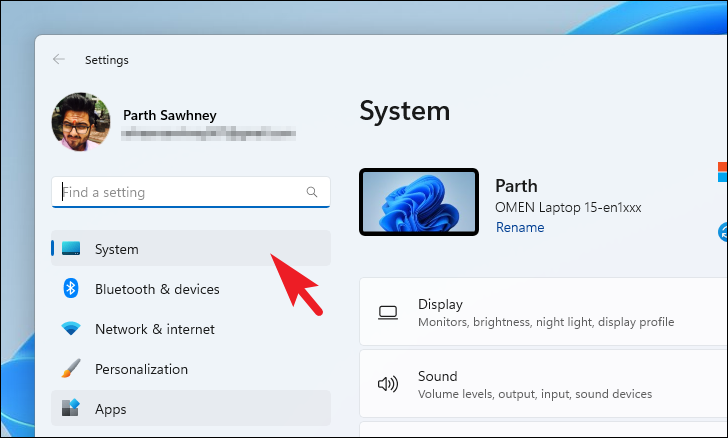Click the Display laptop icon
This screenshot has height=438, width=728.
[x=388, y=313]
